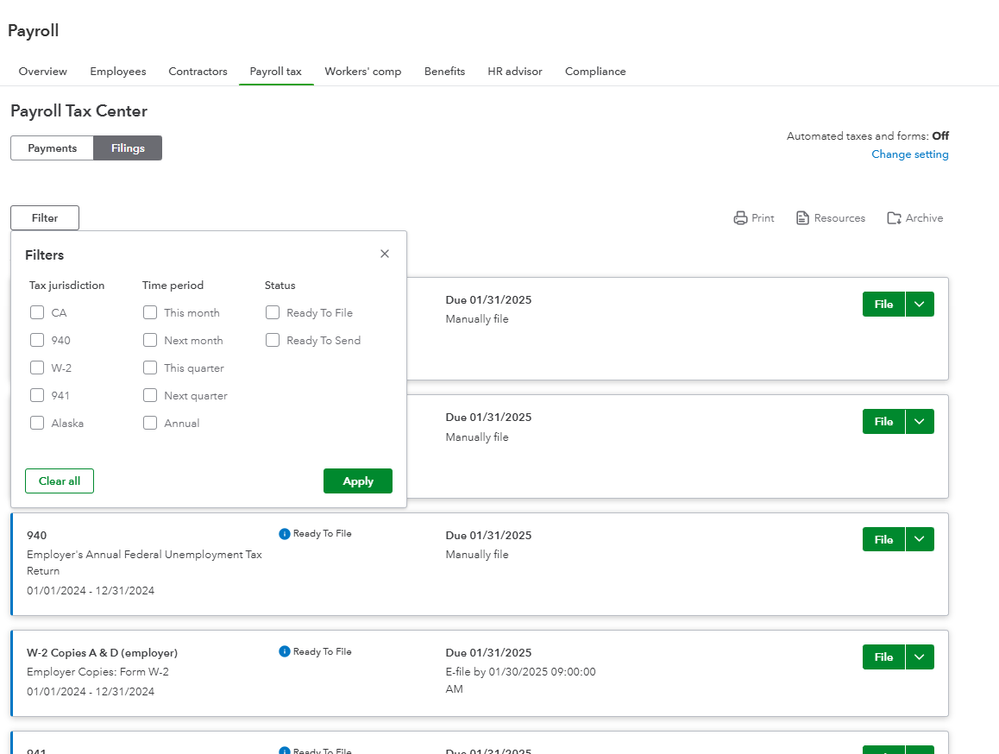Expand the first filing's File dropdown arrow
Image resolution: width=999 pixels, height=754 pixels.
point(919,304)
